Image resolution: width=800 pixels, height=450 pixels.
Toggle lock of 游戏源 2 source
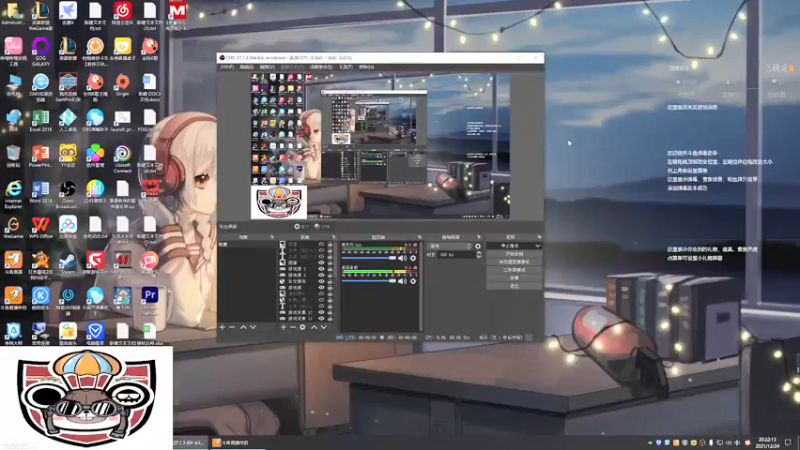(330, 269)
